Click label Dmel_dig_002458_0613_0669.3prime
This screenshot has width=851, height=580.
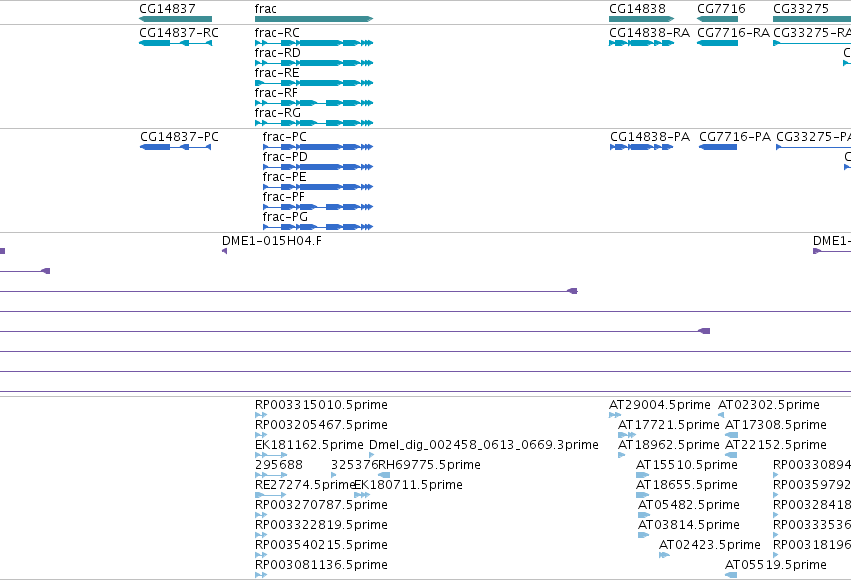coord(484,445)
